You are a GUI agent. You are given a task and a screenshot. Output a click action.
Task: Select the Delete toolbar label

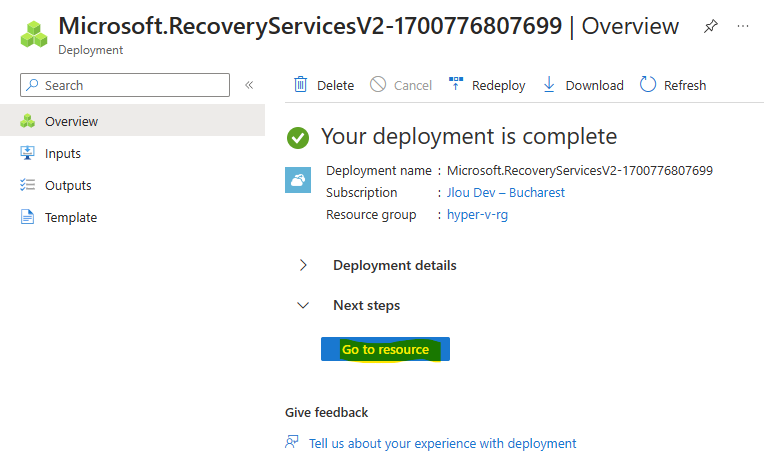pyautogui.click(x=335, y=85)
